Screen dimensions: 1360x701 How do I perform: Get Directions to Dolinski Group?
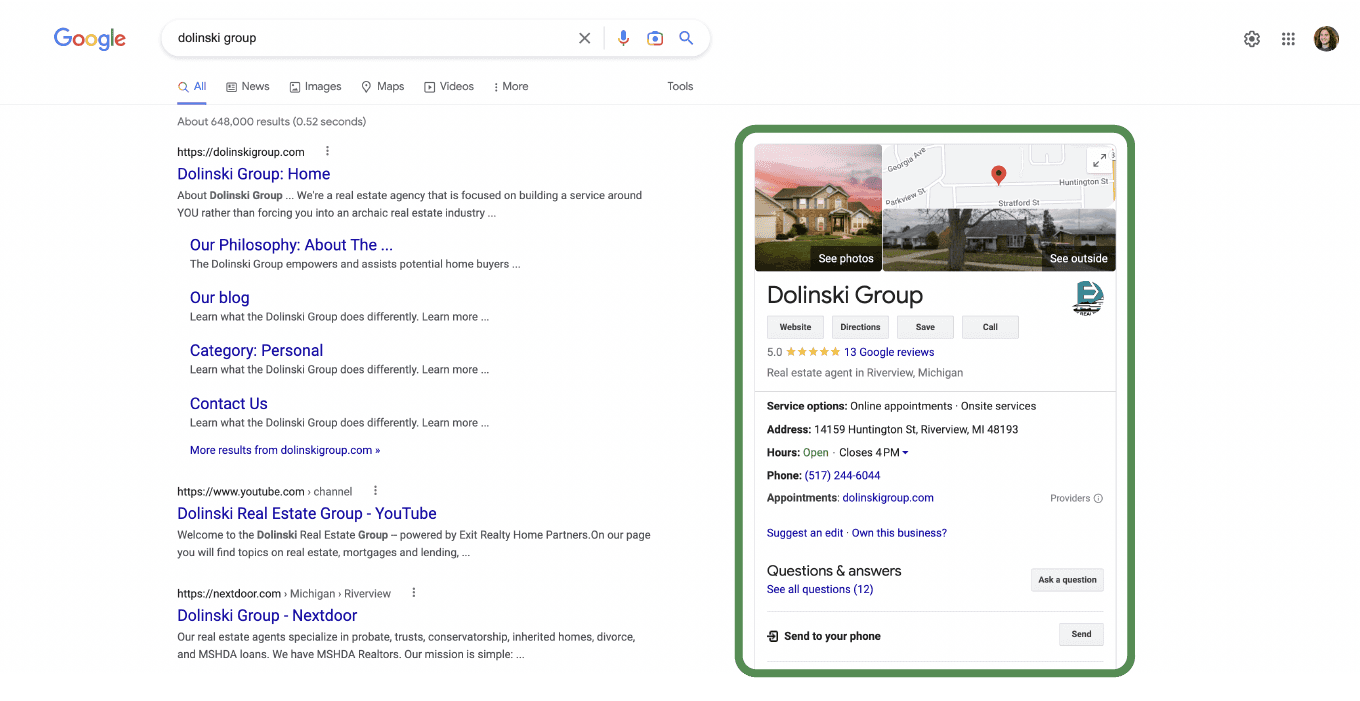(x=859, y=327)
